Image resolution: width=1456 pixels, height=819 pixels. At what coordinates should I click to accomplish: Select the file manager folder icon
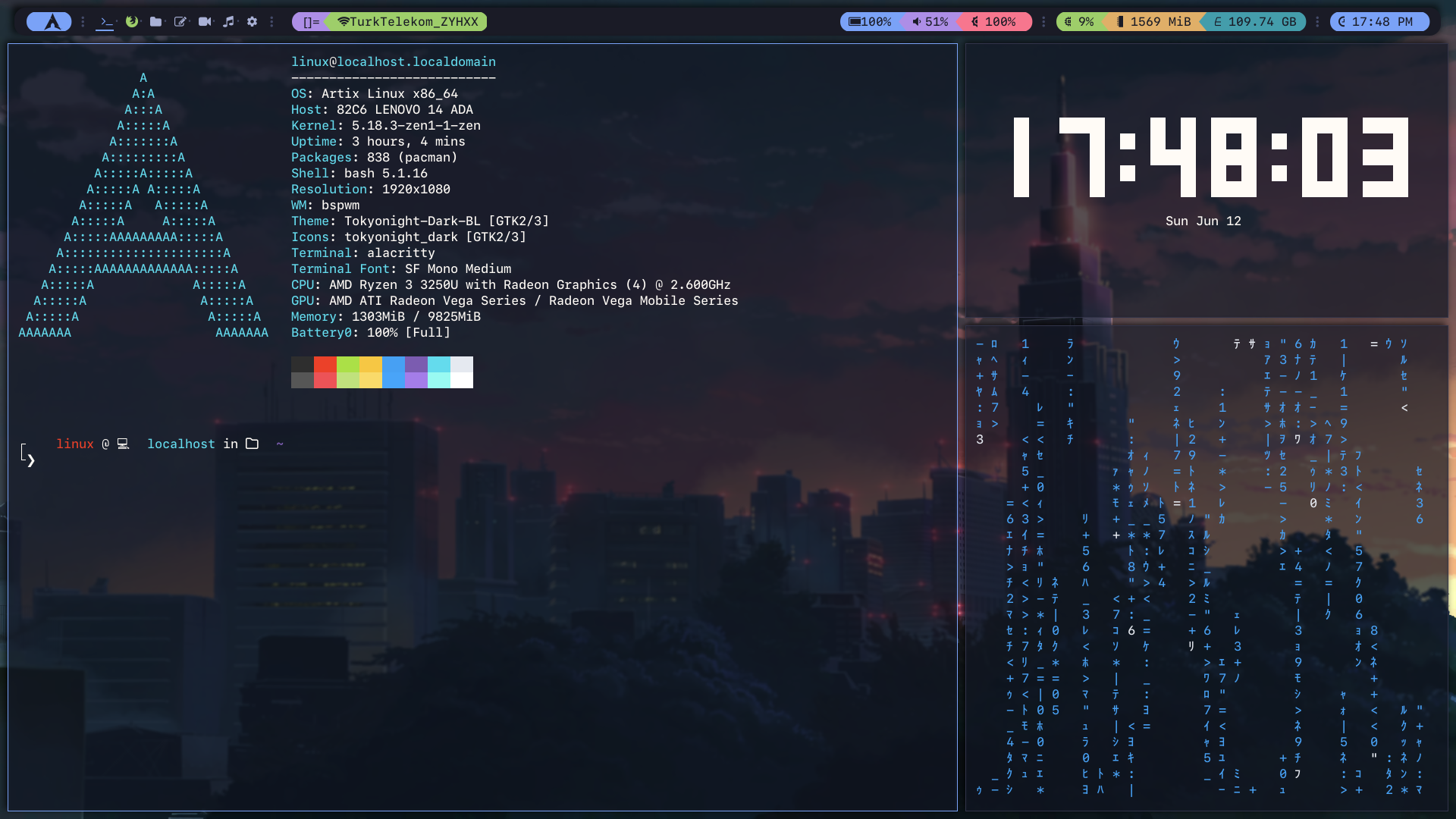[x=156, y=22]
